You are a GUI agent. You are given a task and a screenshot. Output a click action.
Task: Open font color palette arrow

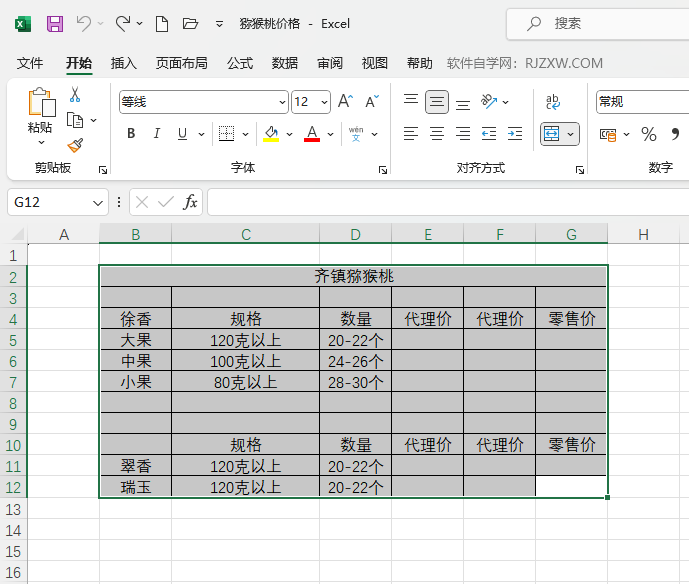coord(331,134)
